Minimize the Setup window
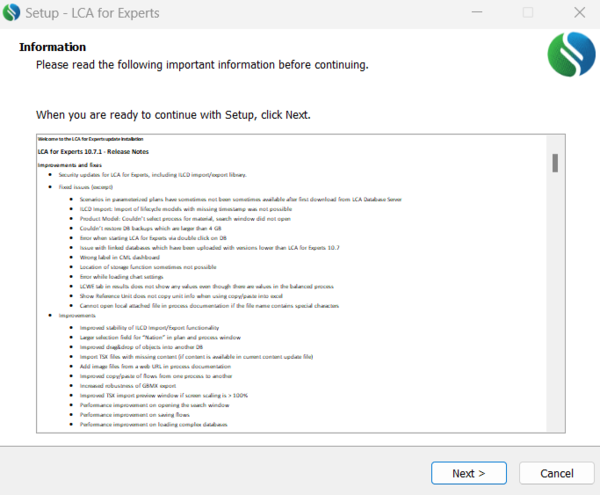The height and width of the screenshot is (495, 600). click(x=477, y=13)
